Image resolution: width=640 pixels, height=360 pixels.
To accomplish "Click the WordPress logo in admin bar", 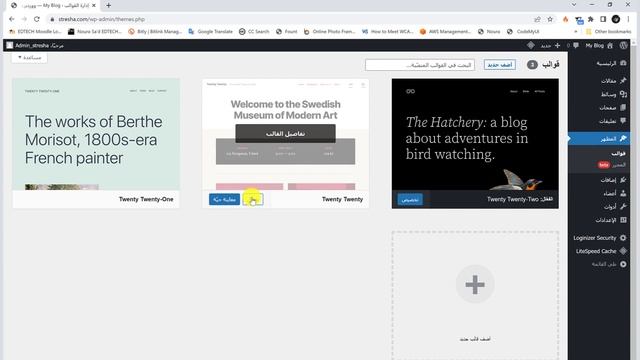I will [623, 45].
